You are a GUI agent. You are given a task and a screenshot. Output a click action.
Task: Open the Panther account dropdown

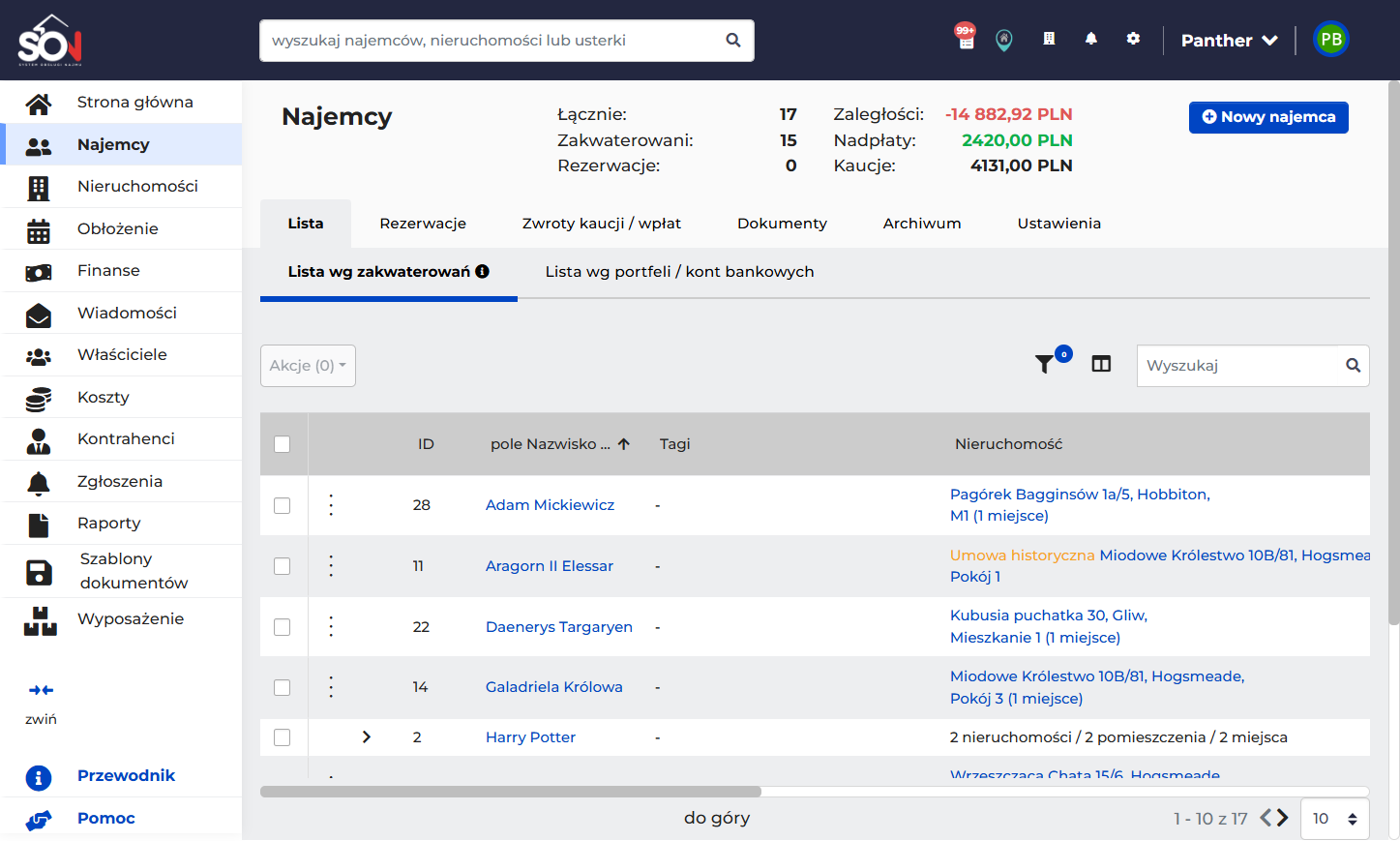pyautogui.click(x=1229, y=41)
